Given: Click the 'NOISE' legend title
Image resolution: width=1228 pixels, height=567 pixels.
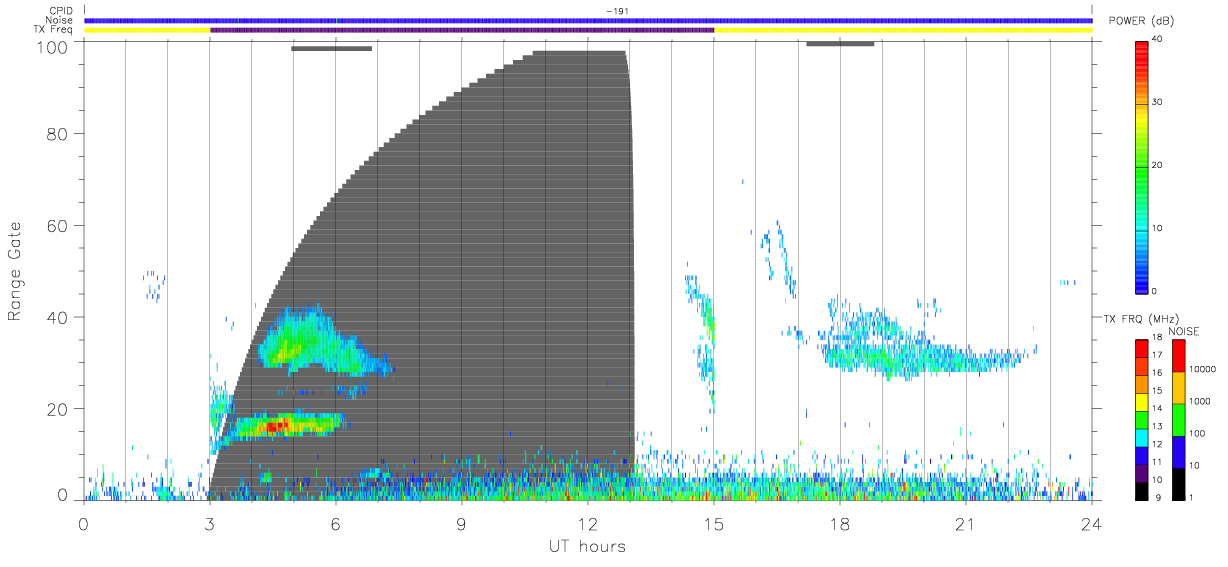Looking at the screenshot, I should point(1183,331).
